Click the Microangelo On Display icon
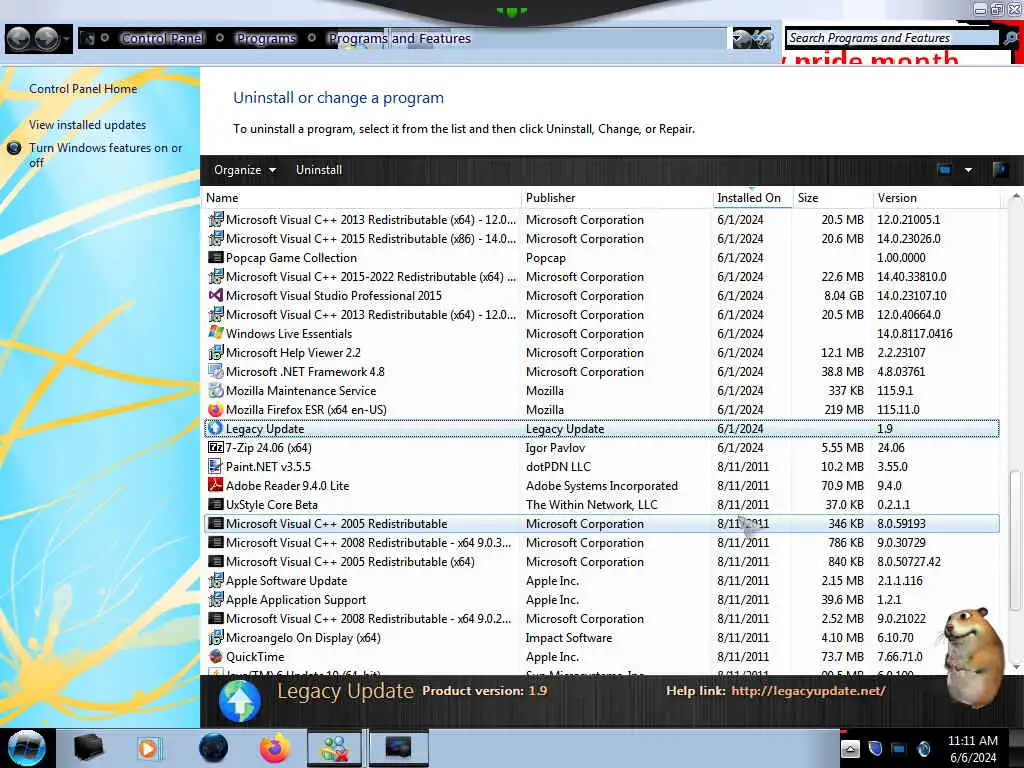The width and height of the screenshot is (1024, 768). click(216, 637)
